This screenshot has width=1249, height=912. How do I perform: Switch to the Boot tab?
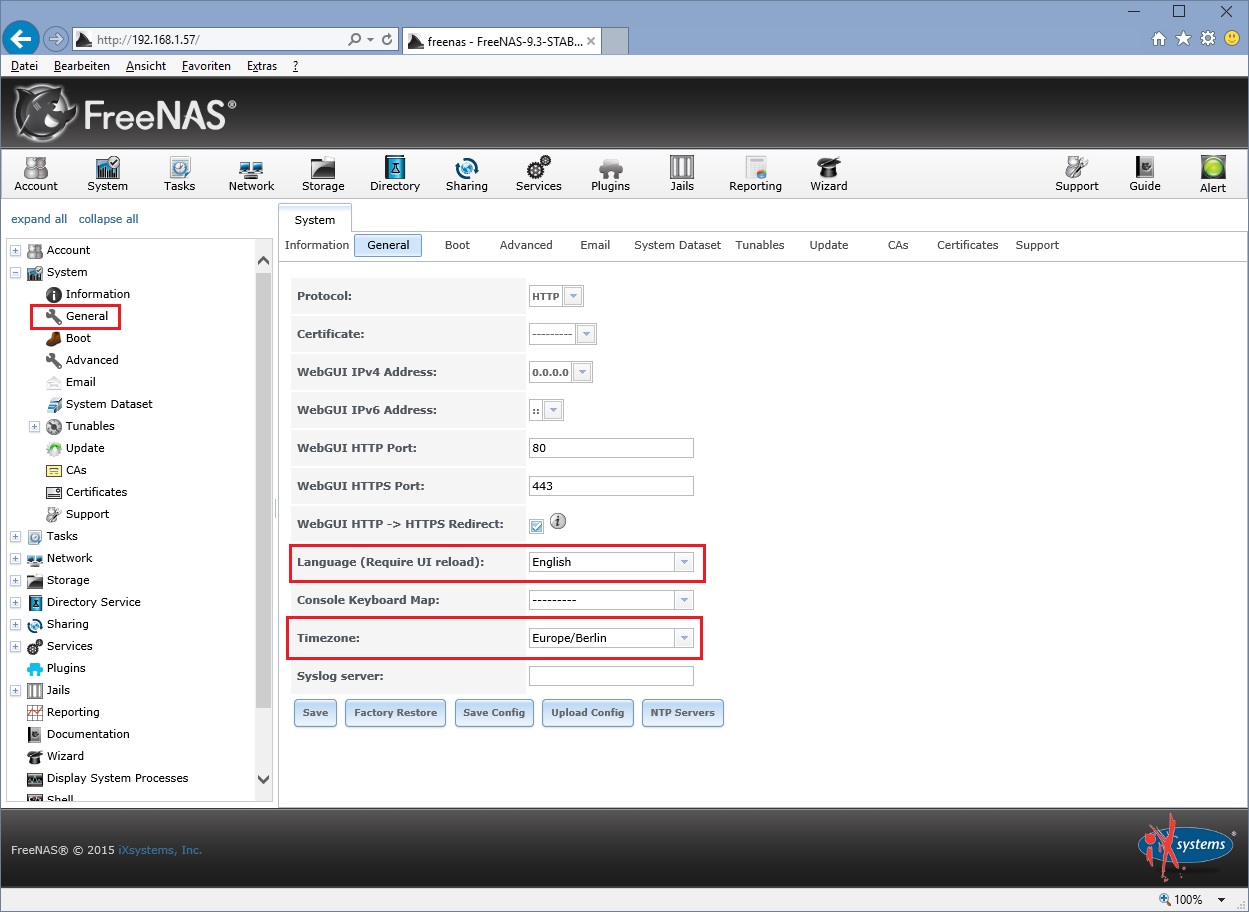pos(457,245)
